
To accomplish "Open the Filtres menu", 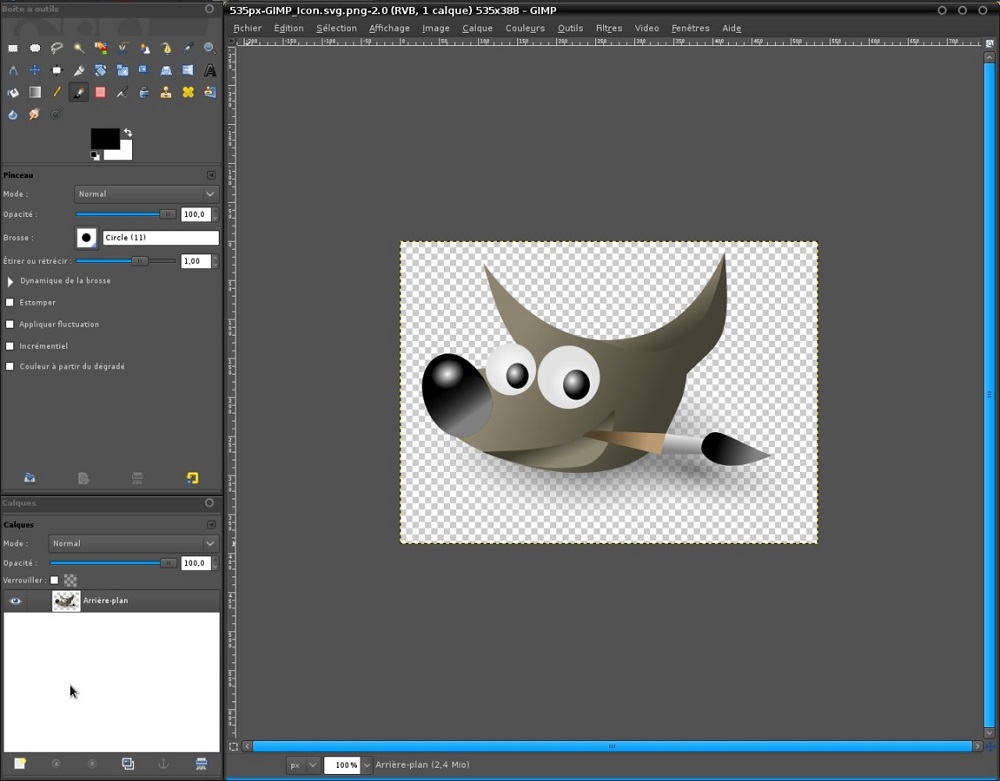I will 608,28.
